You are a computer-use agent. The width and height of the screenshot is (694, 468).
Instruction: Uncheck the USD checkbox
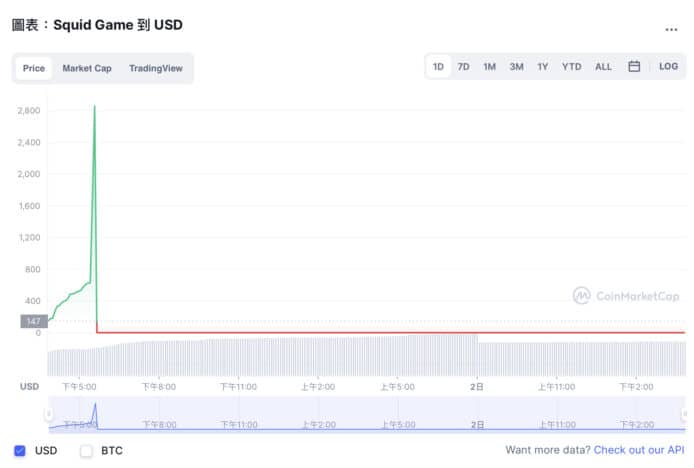[20, 451]
